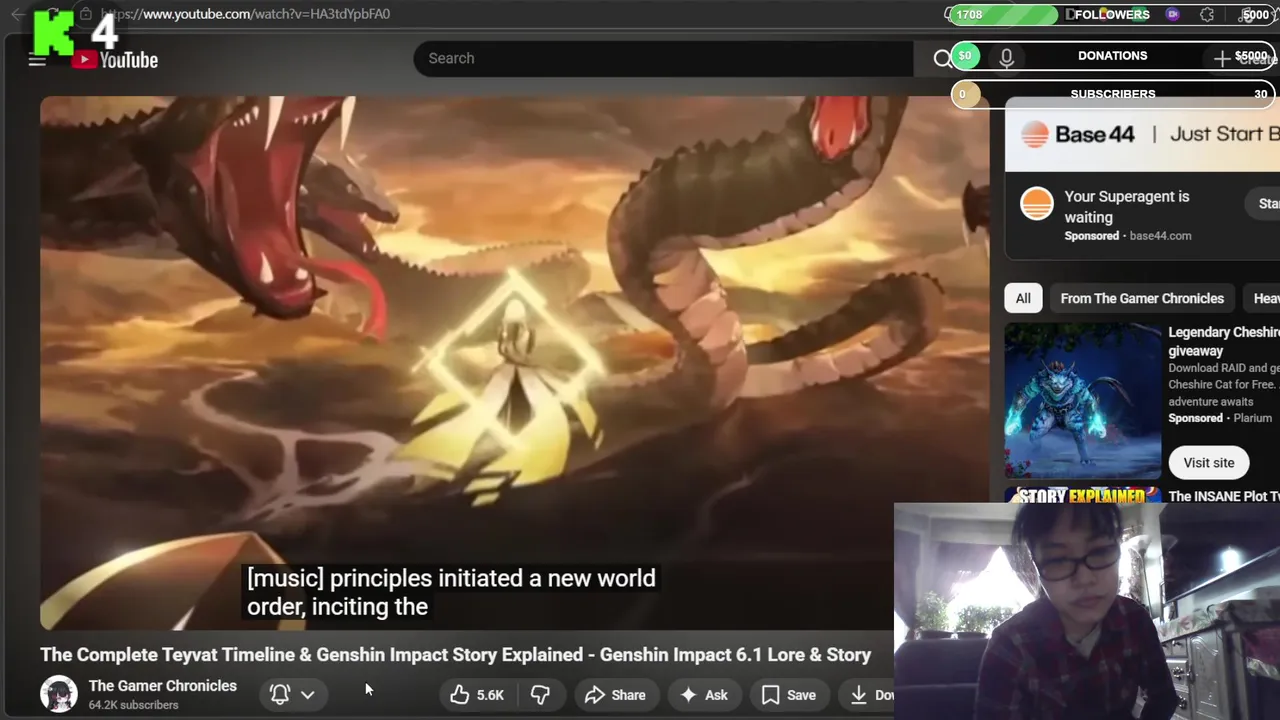1280x720 pixels.
Task: Open The Gamer Chronicles channel avatar
Action: point(59,694)
